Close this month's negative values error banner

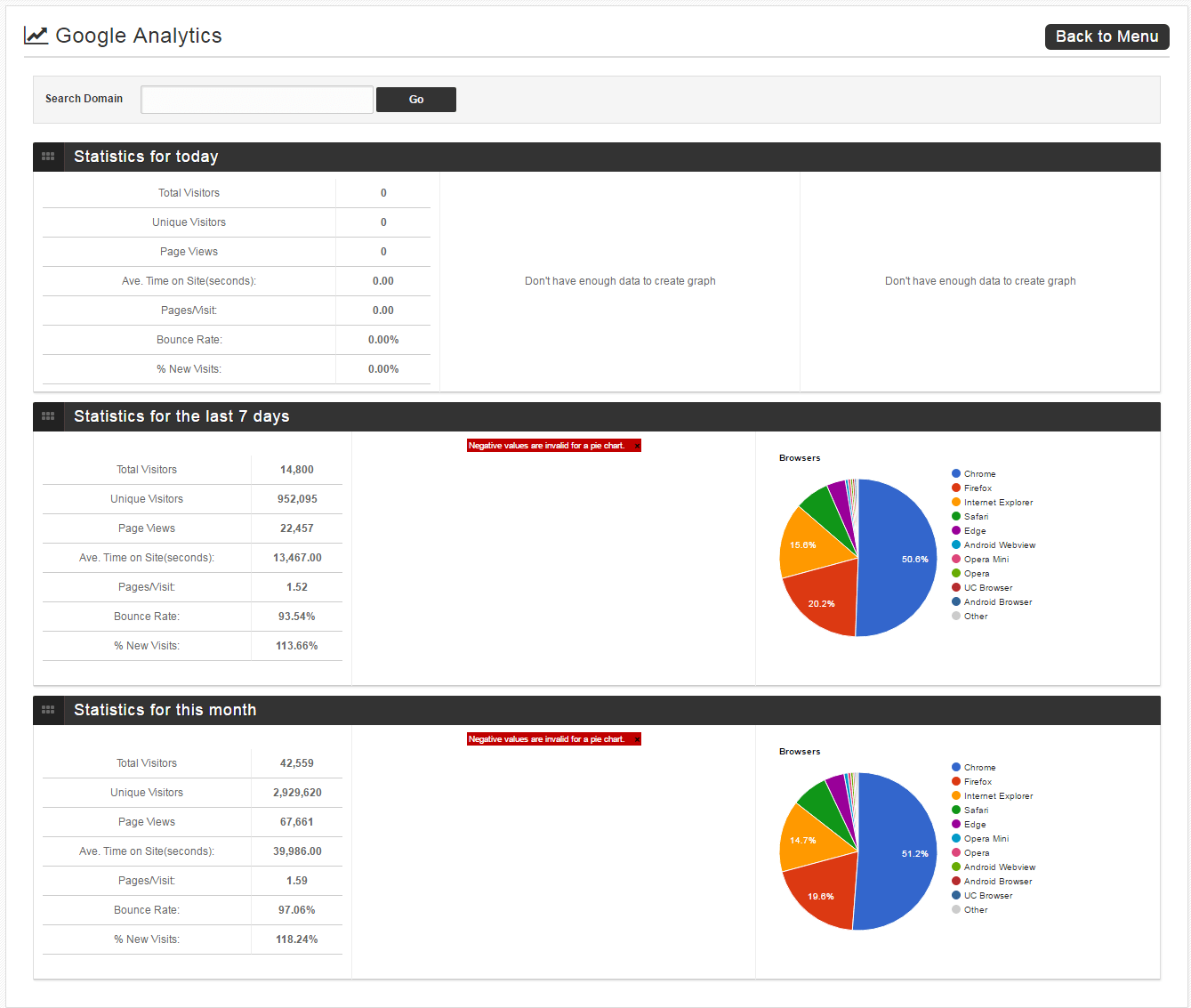[x=636, y=739]
